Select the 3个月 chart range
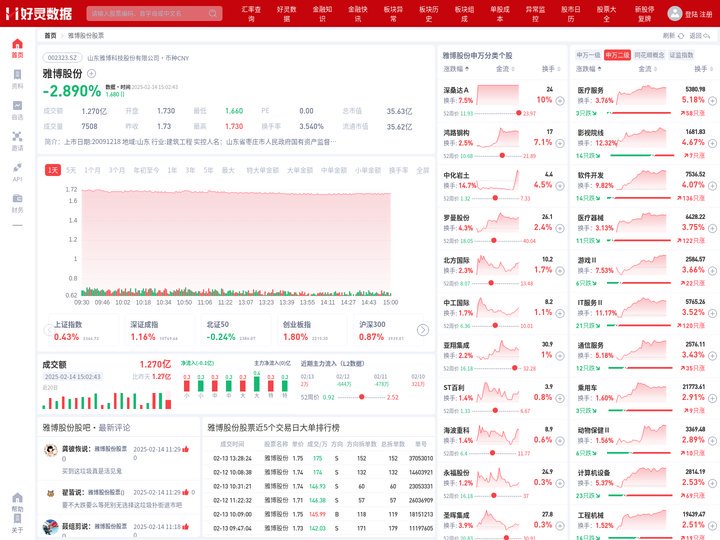This screenshot has width=720, height=540. (x=117, y=170)
